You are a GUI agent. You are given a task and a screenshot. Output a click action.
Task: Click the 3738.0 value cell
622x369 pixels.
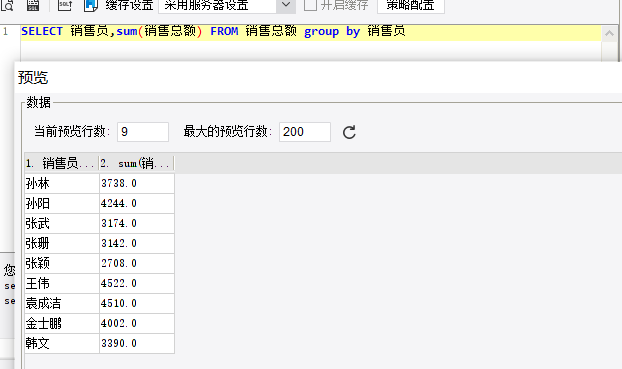[x=137, y=183]
